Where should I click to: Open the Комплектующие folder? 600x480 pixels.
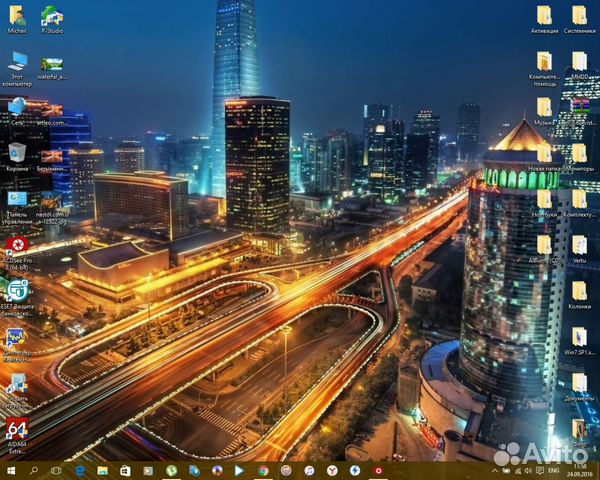(x=579, y=204)
